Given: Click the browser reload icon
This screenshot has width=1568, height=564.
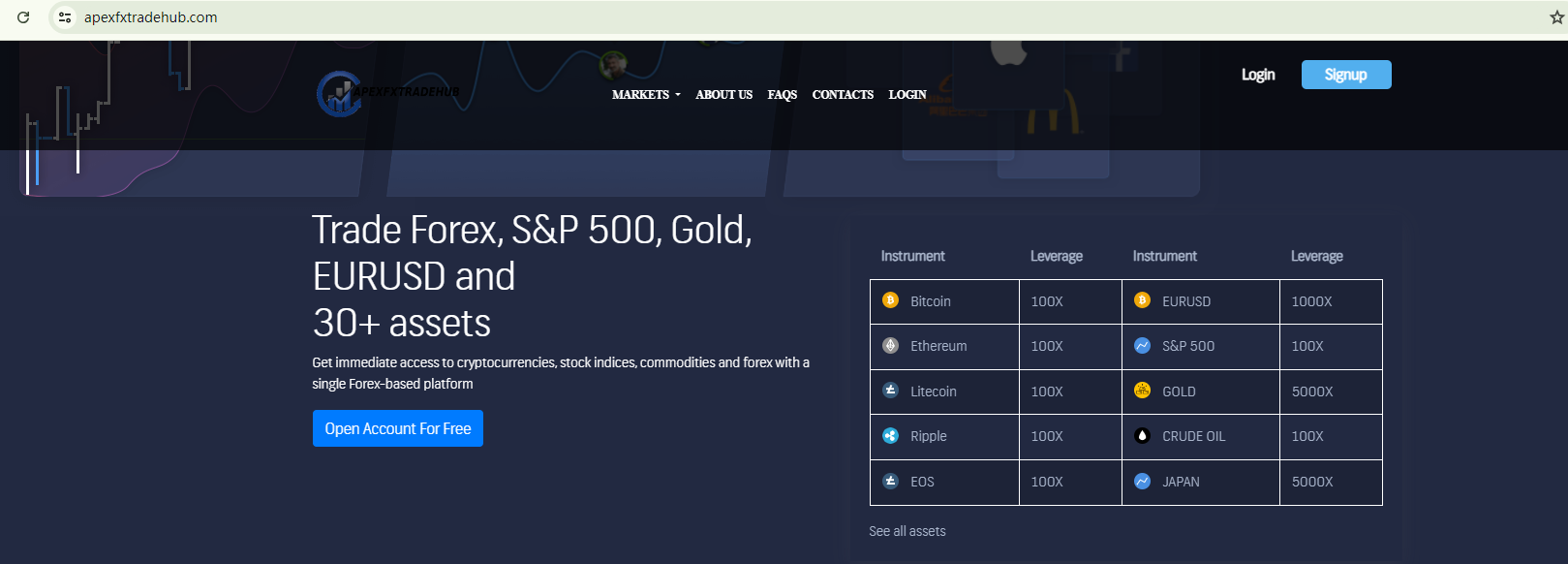Looking at the screenshot, I should (23, 17).
